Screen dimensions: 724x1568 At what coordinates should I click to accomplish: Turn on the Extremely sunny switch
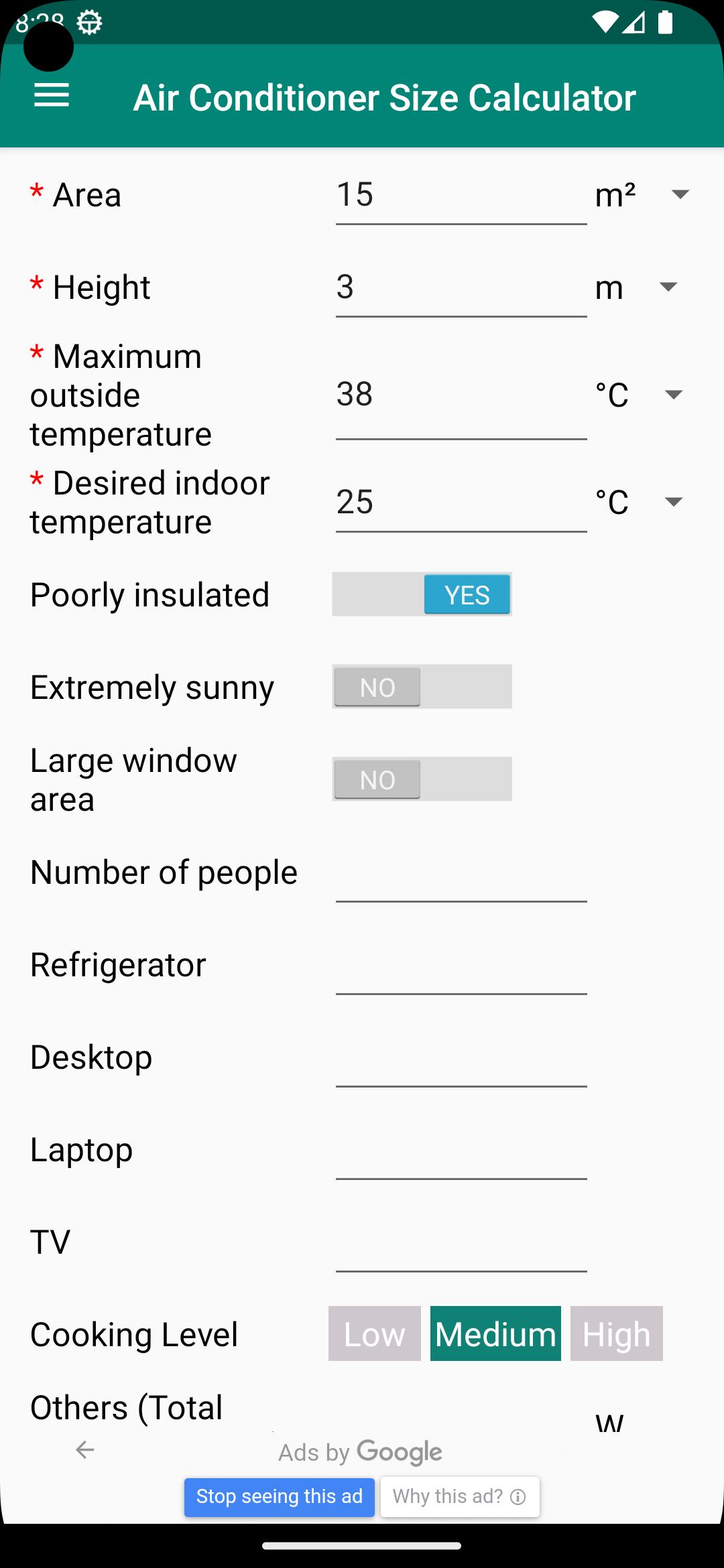[422, 687]
